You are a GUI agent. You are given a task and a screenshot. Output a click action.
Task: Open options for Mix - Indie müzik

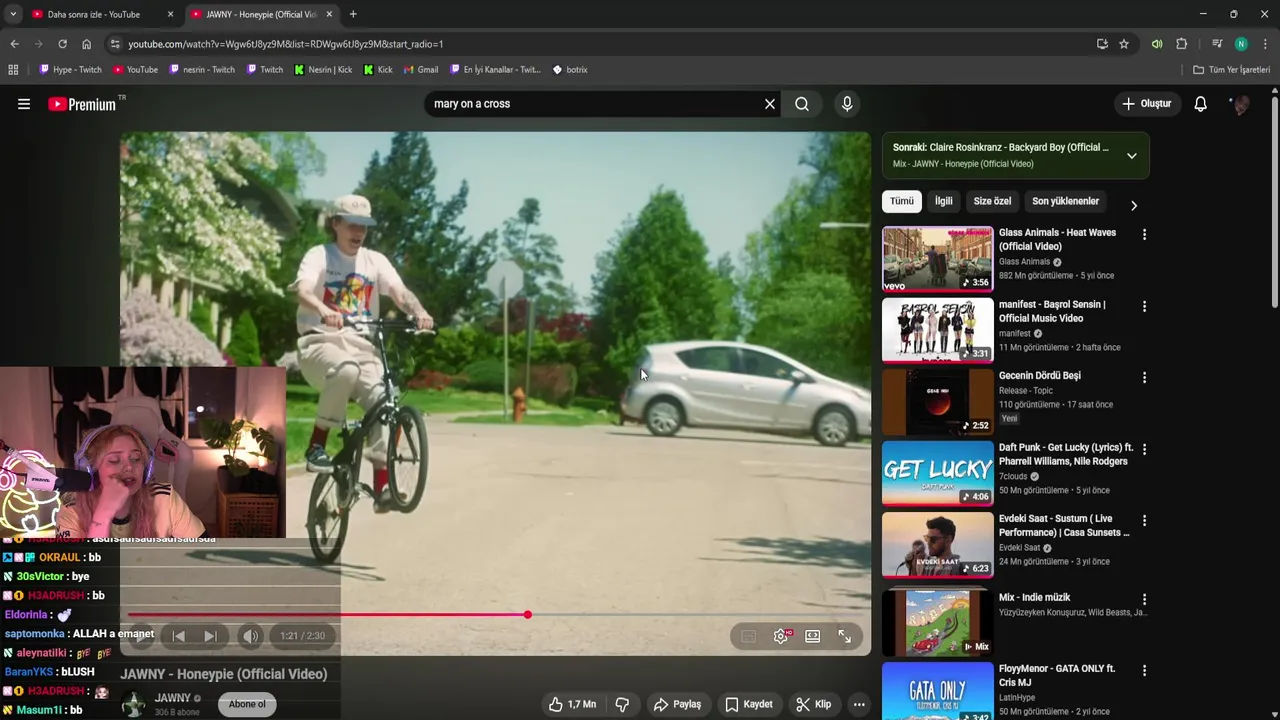pyautogui.click(x=1144, y=599)
